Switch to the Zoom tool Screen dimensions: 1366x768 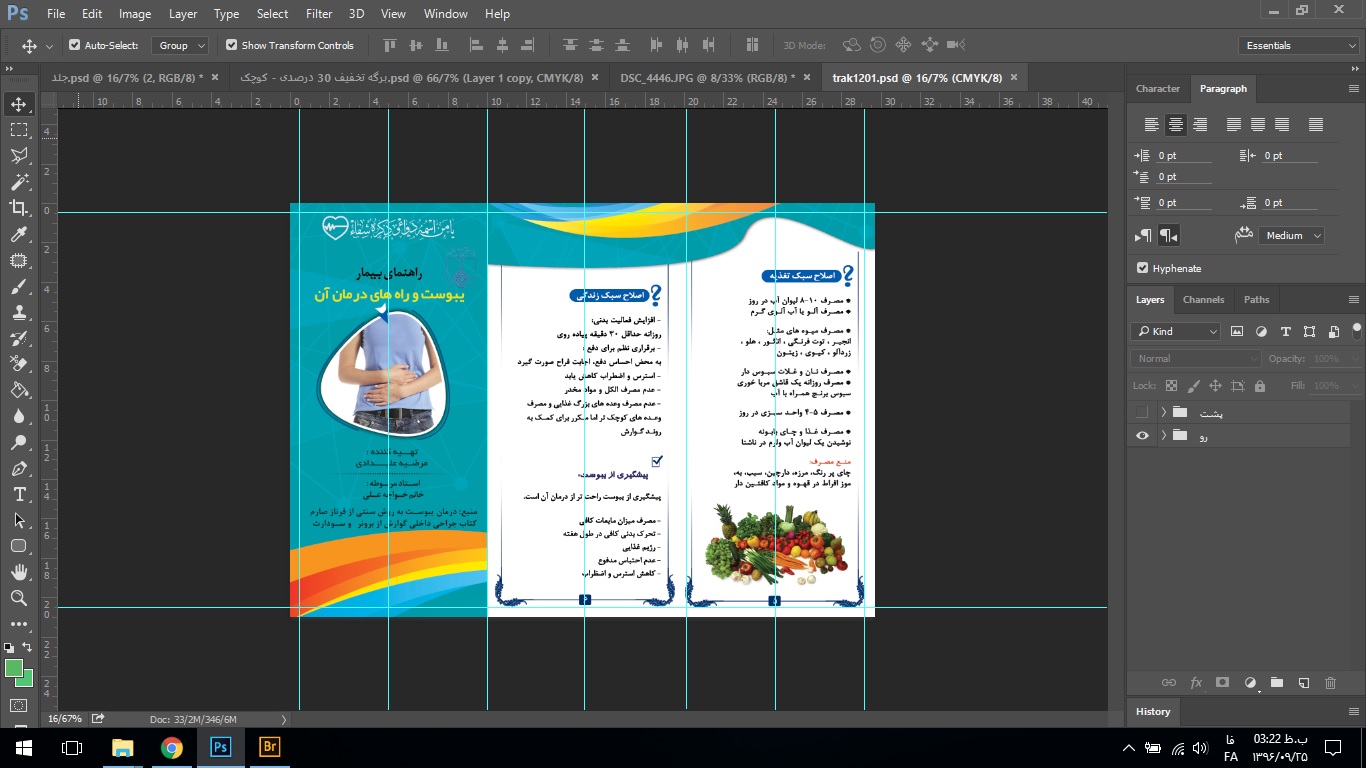[19, 598]
